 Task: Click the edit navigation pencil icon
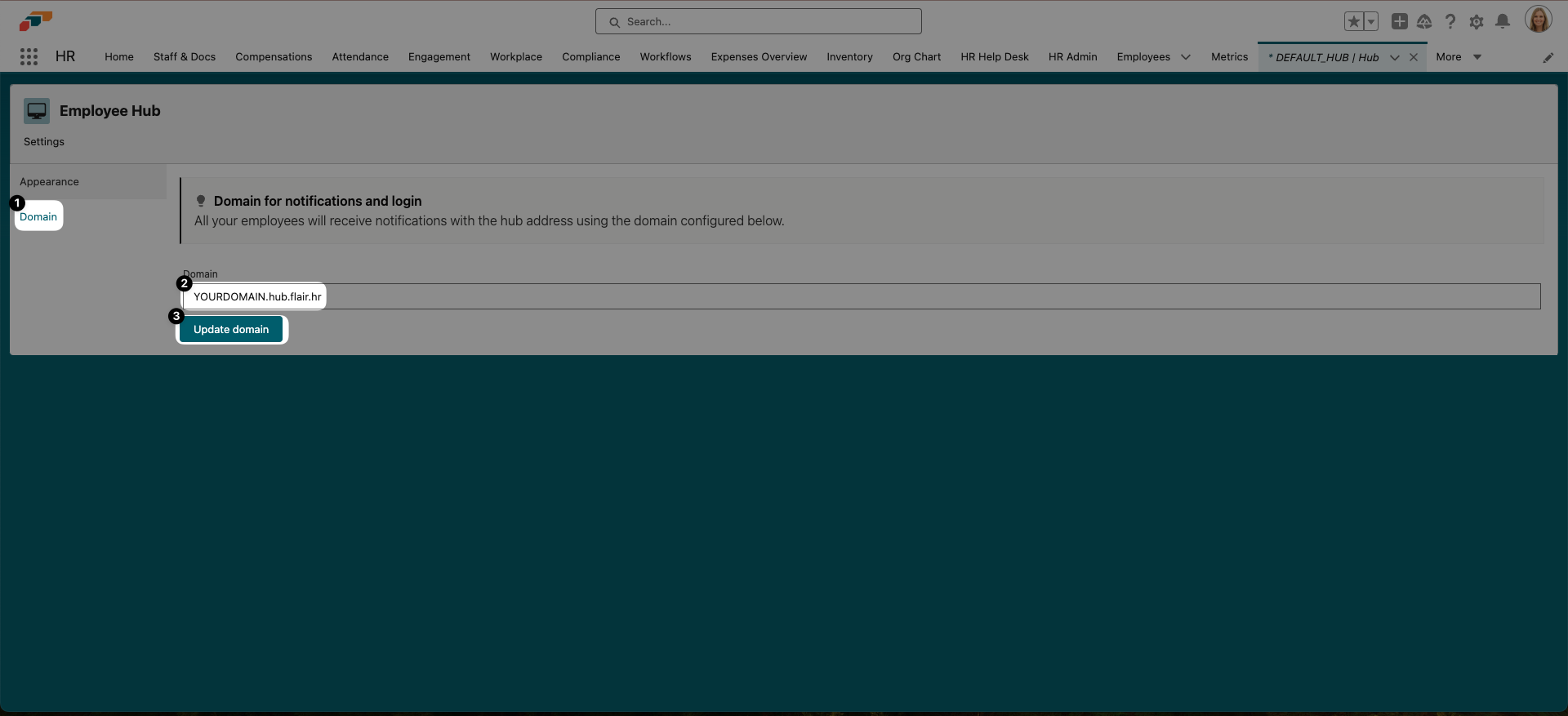pyautogui.click(x=1548, y=57)
